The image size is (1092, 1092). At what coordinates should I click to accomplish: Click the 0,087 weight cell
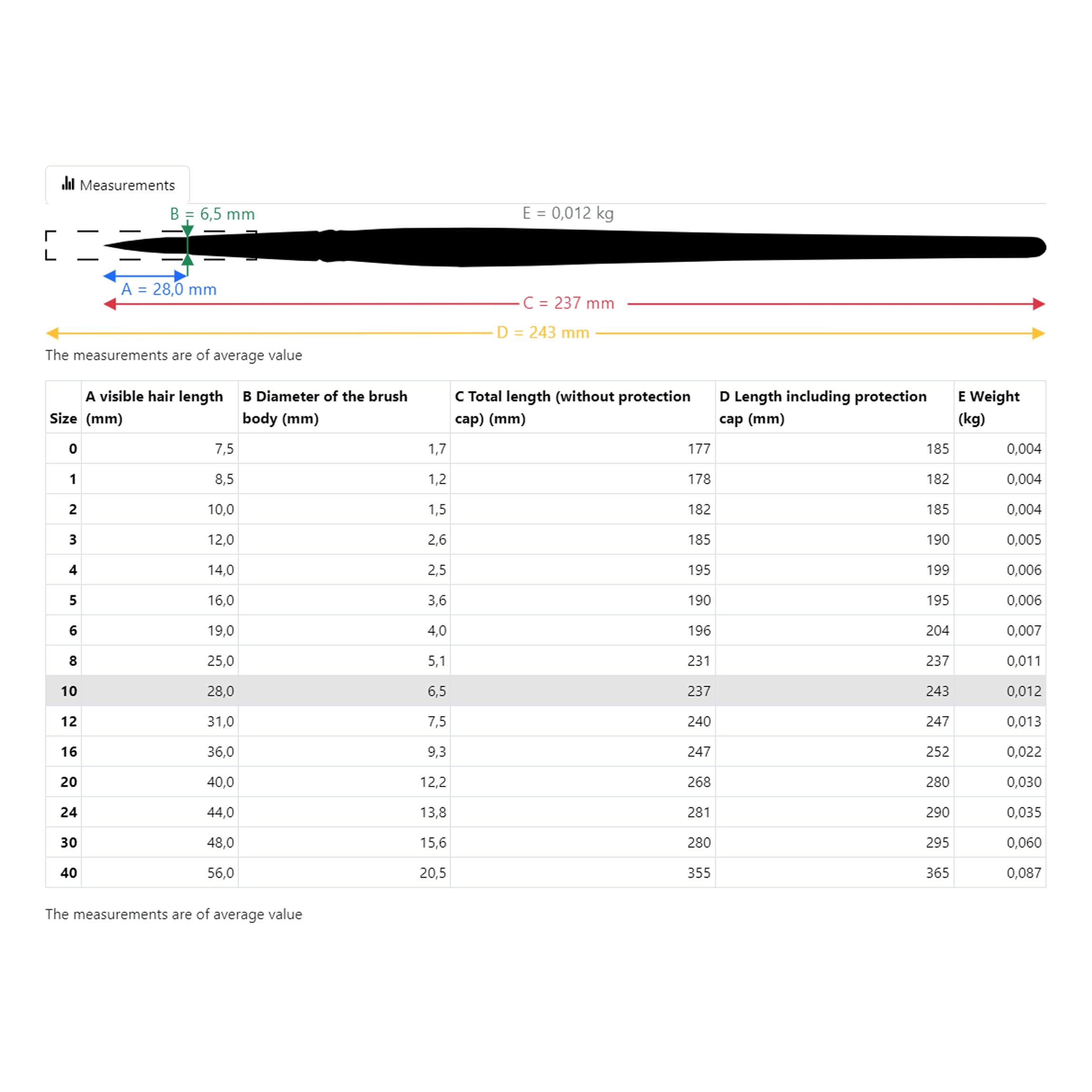pyautogui.click(x=1024, y=873)
